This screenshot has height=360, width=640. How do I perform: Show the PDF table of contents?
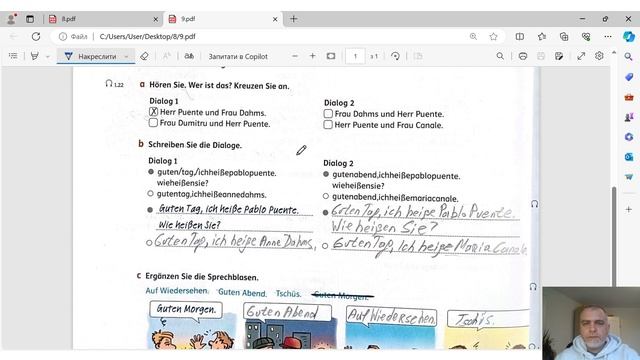tap(13, 56)
